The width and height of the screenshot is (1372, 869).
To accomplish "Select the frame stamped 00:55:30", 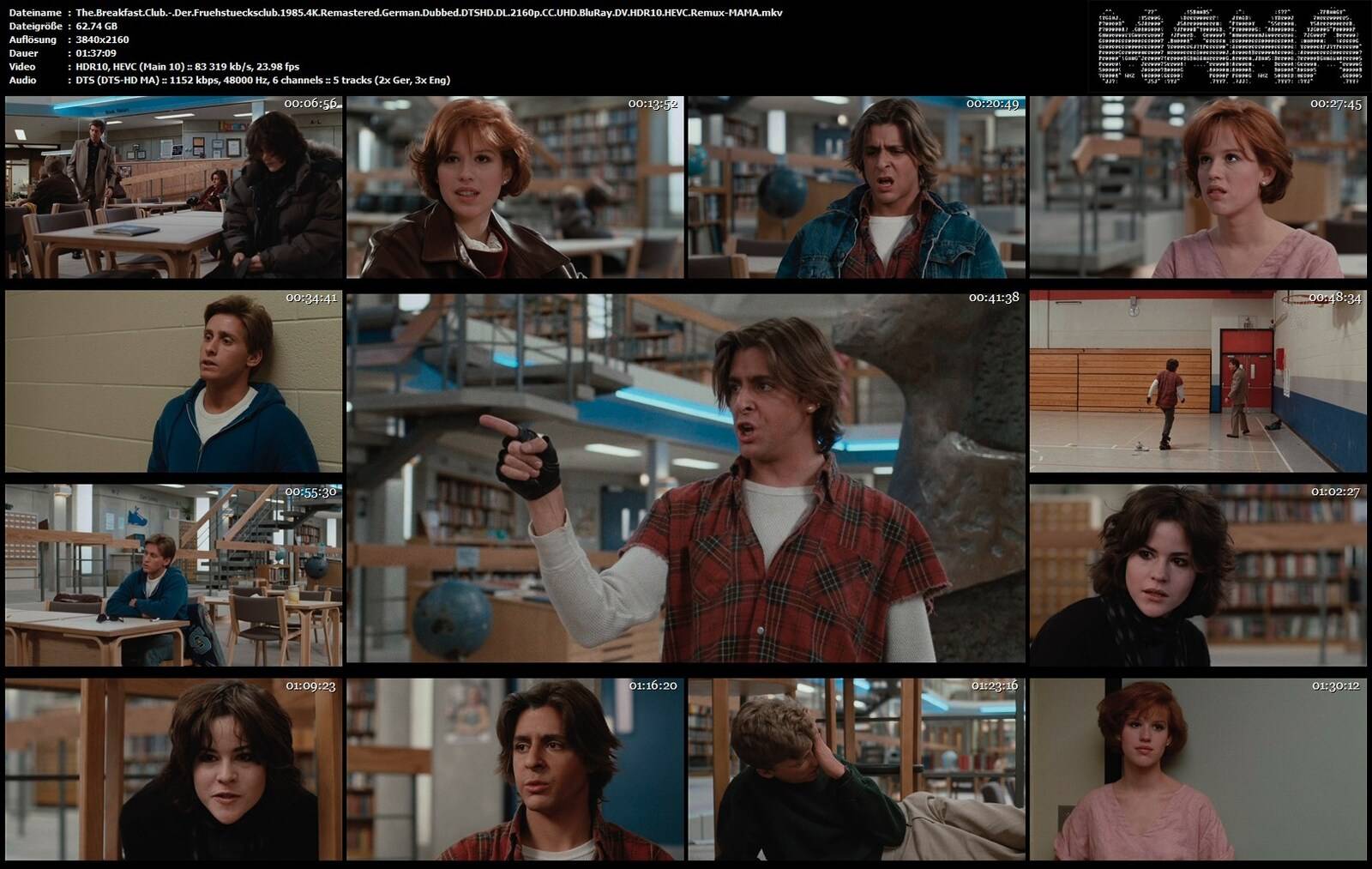I will point(174,576).
